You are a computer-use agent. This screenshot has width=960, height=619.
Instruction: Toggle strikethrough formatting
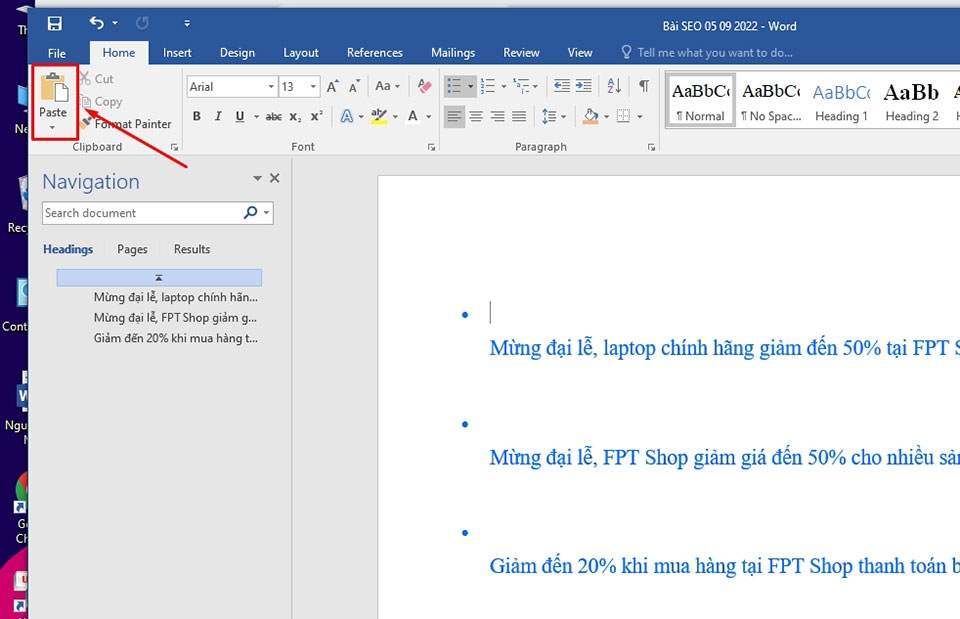pyautogui.click(x=274, y=116)
